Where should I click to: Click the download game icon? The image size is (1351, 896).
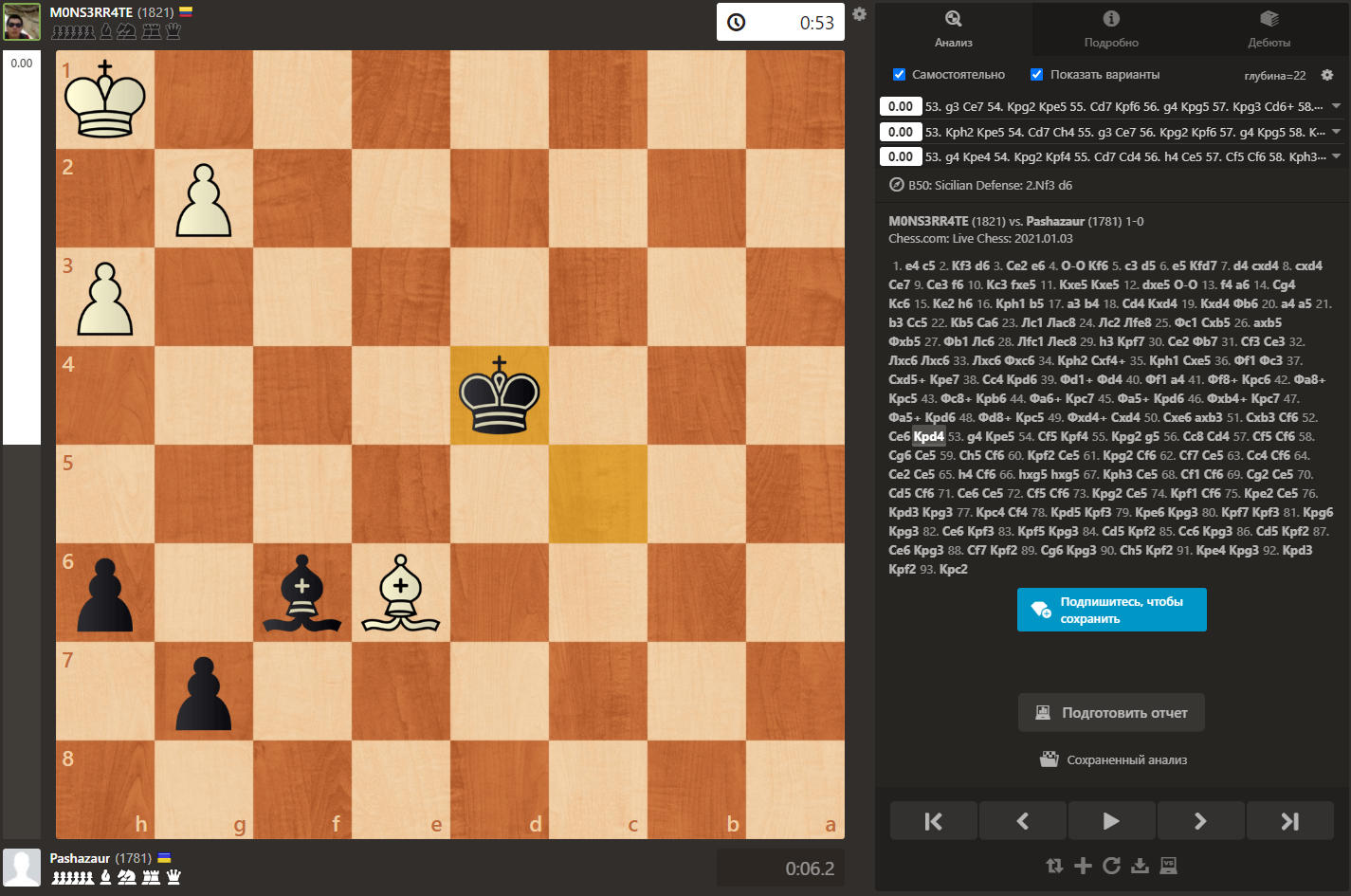[x=1141, y=866]
